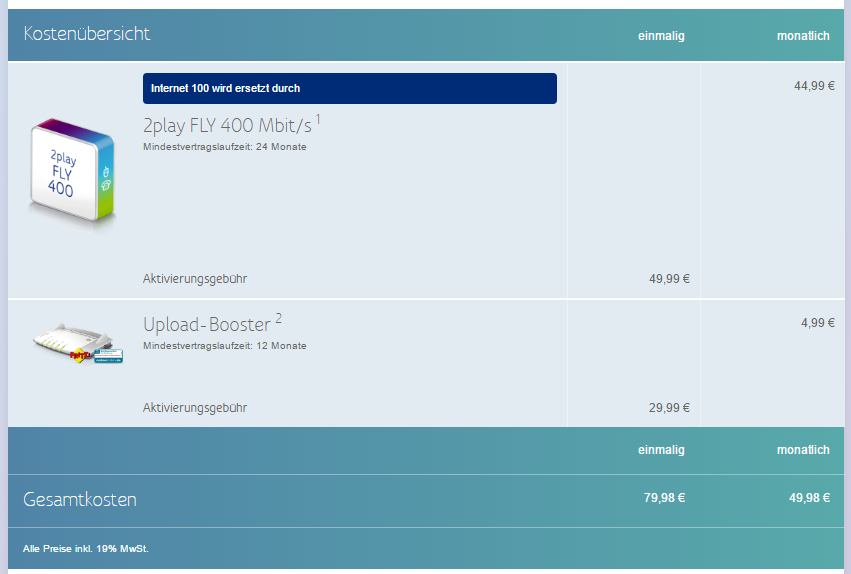Click the 49,99 € activation fee amount
Image resolution: width=851 pixels, height=574 pixels.
tap(669, 279)
